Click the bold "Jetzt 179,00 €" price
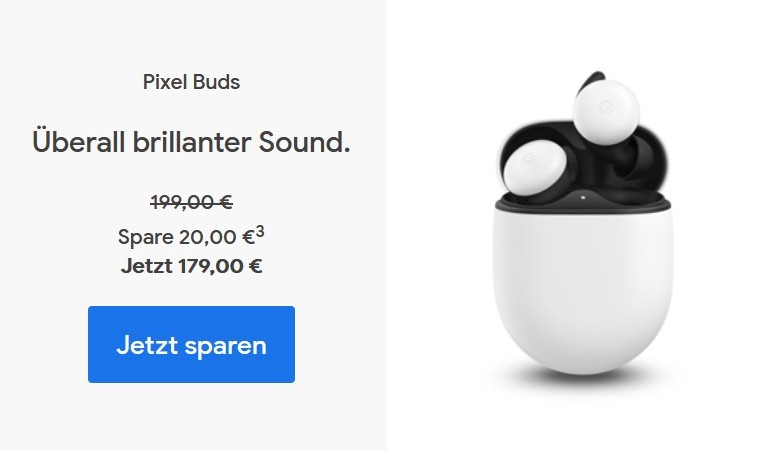 (x=191, y=266)
